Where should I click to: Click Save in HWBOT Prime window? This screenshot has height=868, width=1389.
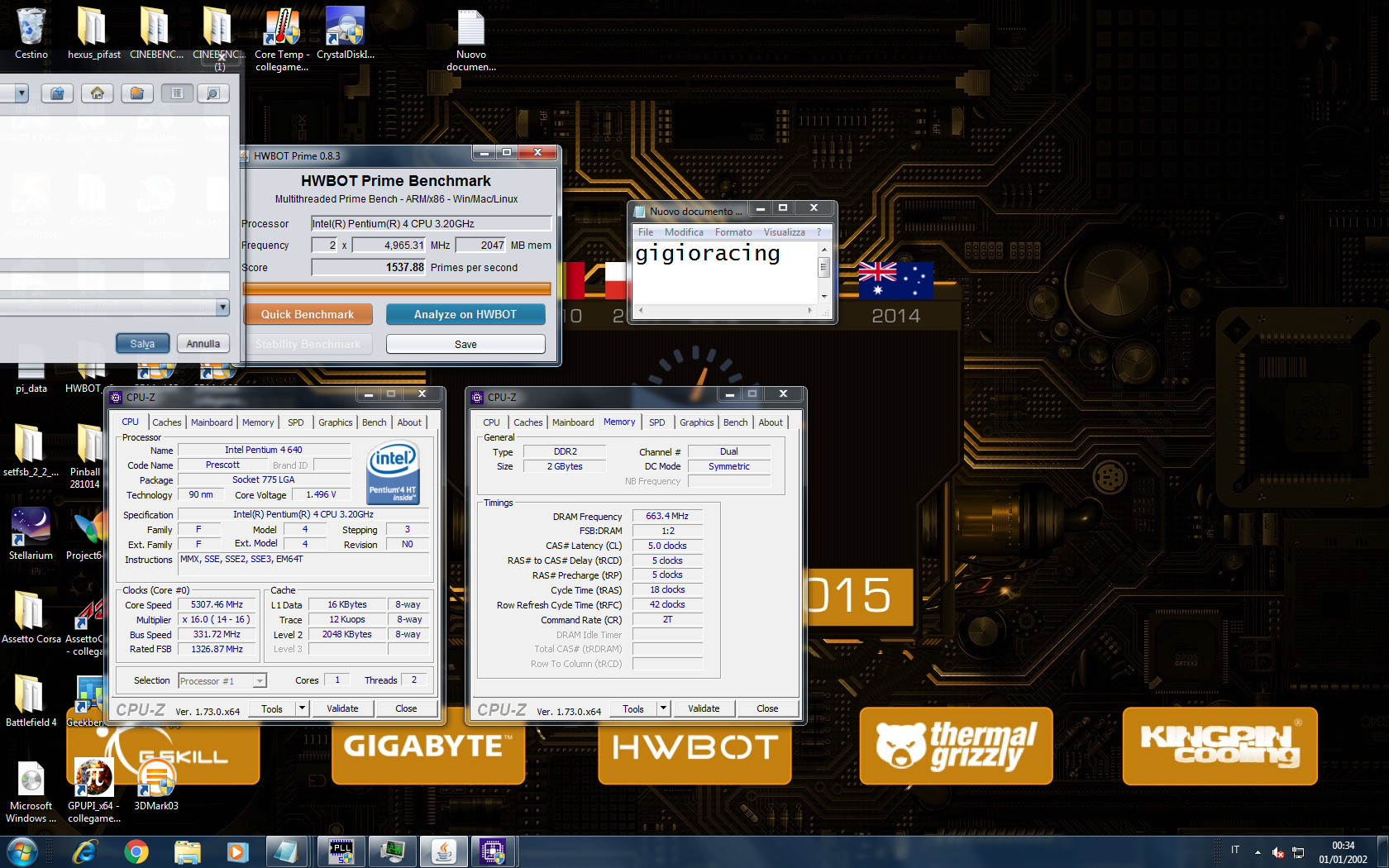point(465,344)
